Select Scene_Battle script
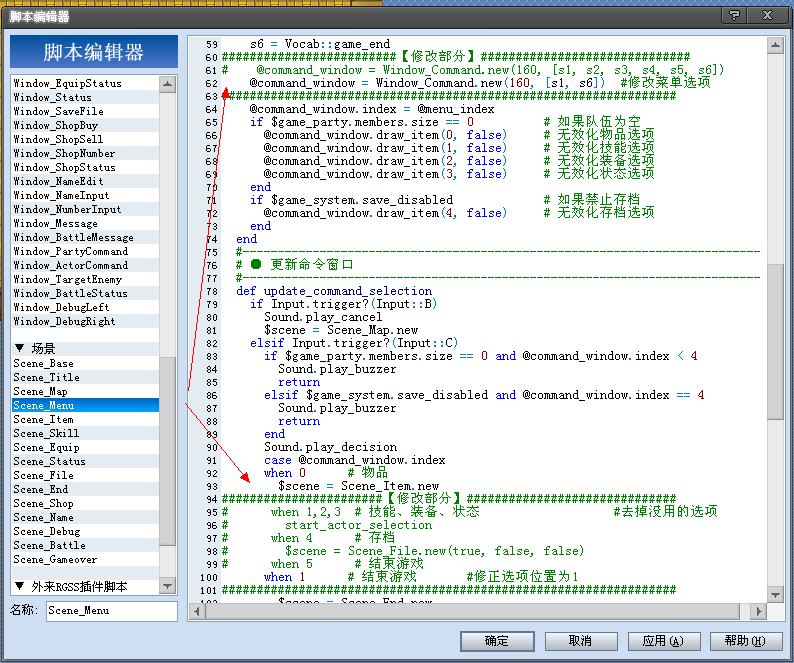The image size is (794, 663). [85, 545]
